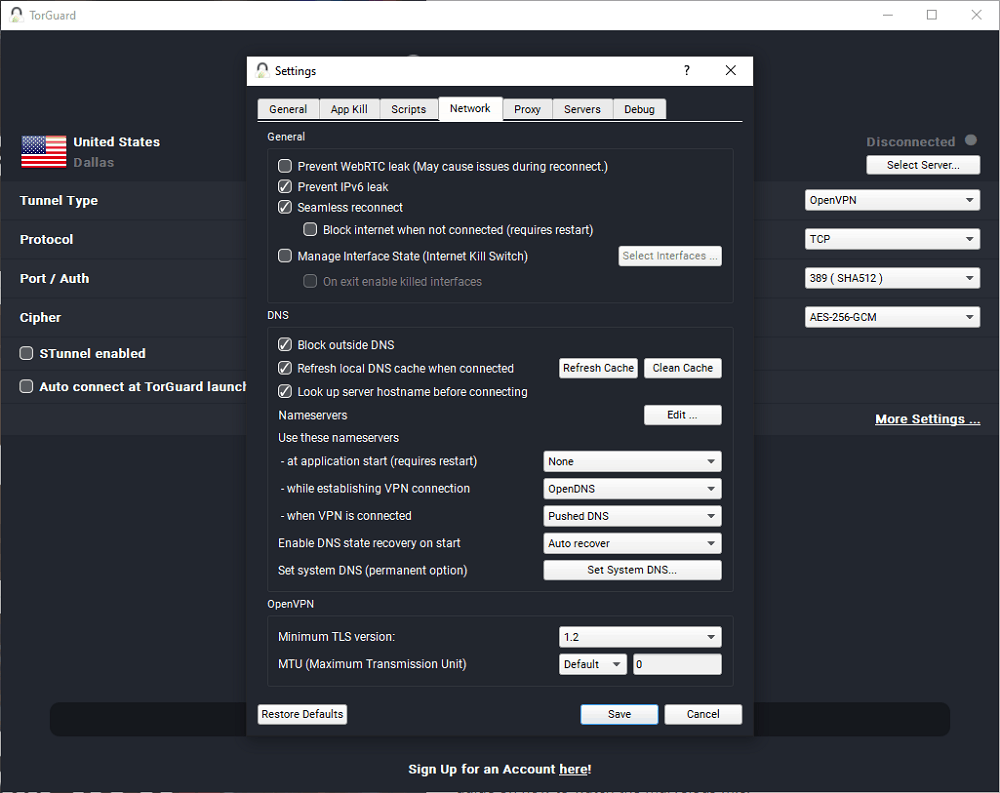
Task: Edit the Nameservers list
Action: 682,415
